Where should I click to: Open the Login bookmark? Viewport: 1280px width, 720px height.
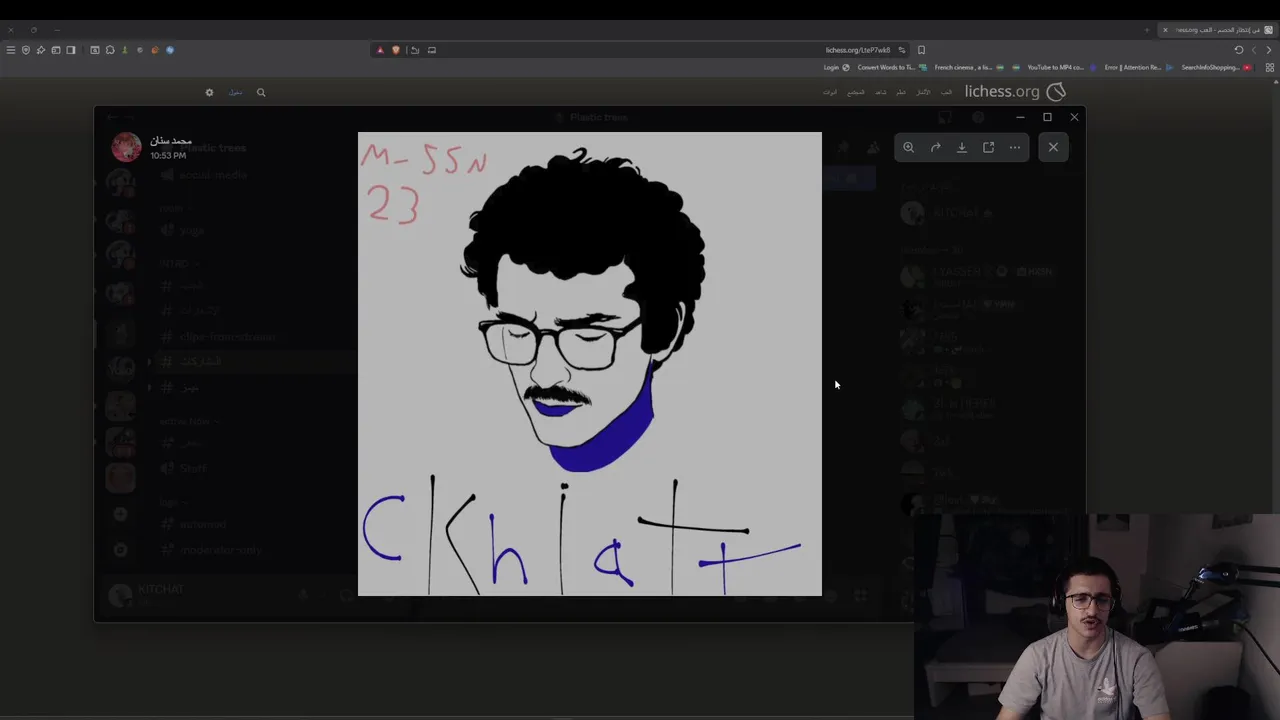(836, 67)
